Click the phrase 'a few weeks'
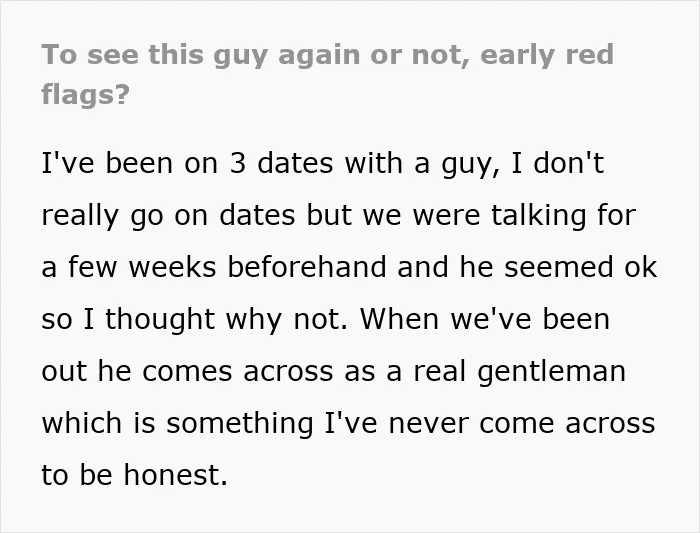The height and width of the screenshot is (533, 700). pos(129,267)
